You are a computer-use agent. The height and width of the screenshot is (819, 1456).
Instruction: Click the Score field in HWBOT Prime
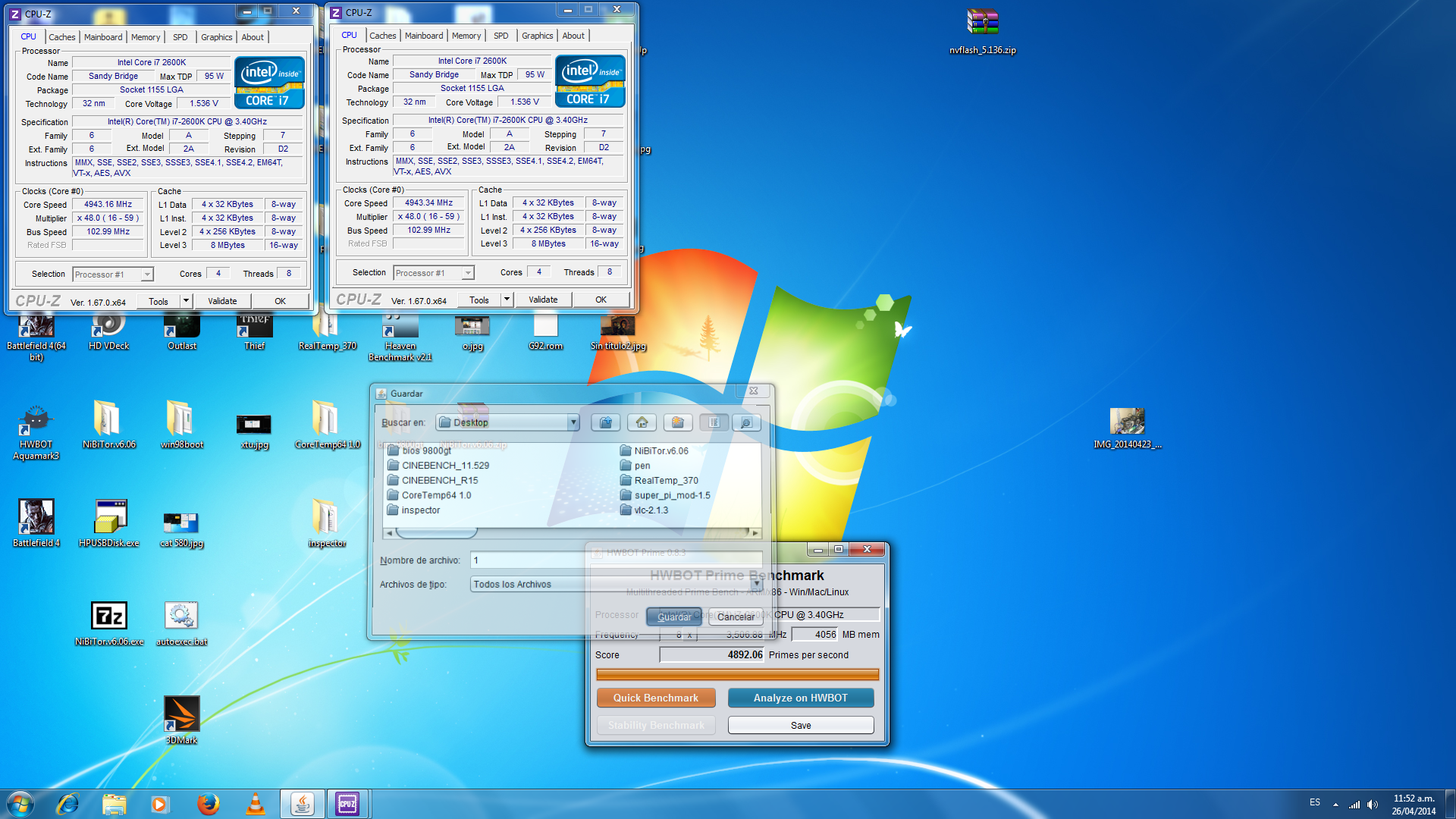point(711,655)
